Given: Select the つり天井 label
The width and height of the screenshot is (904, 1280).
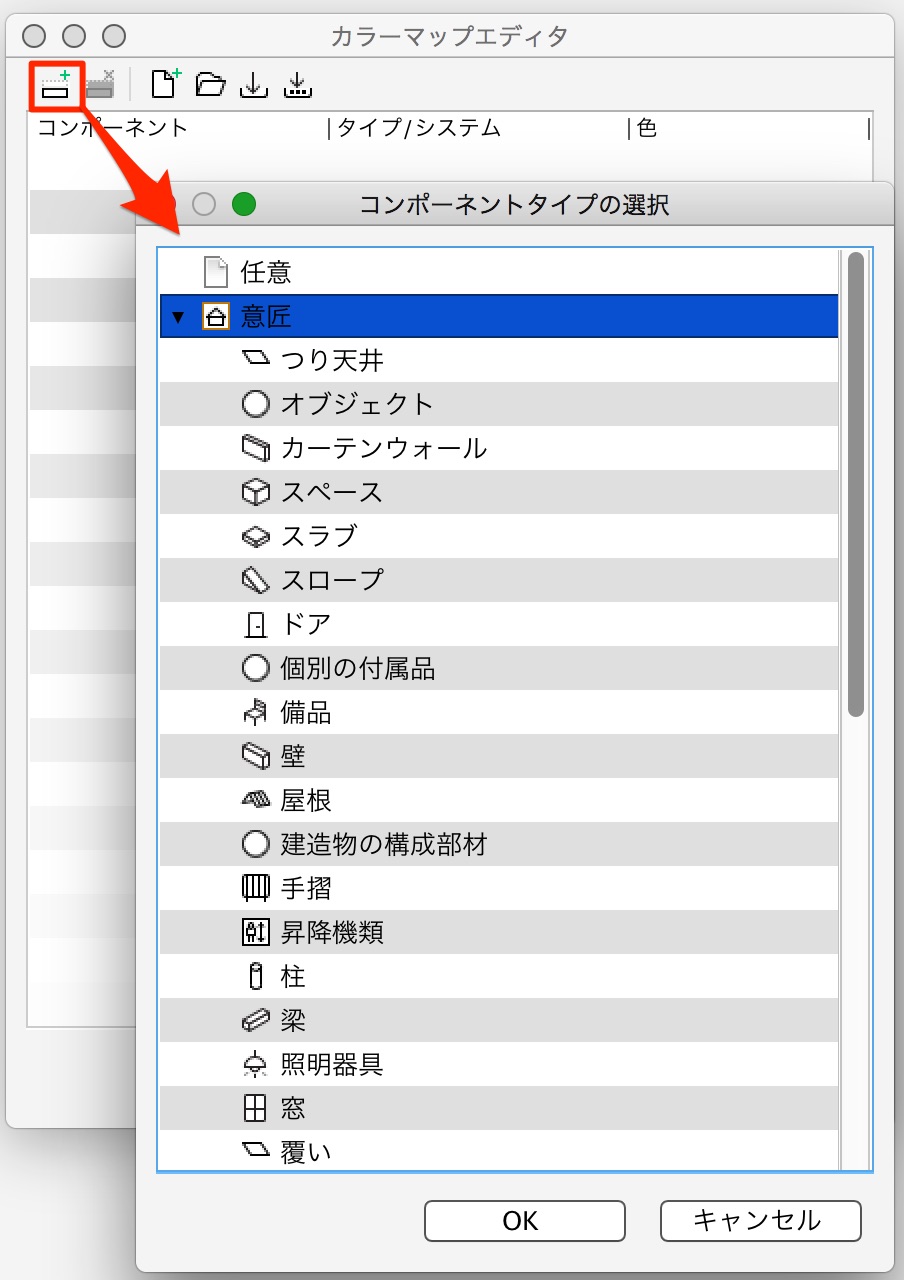Looking at the screenshot, I should 332,360.
